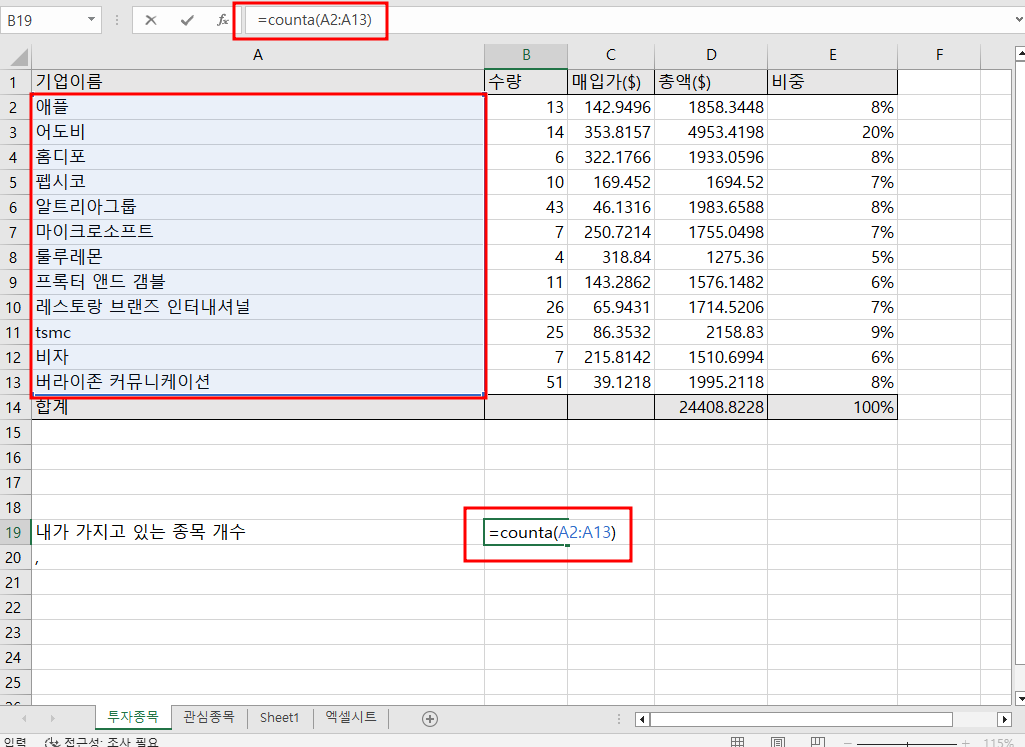Select the 20% cell
The width and height of the screenshot is (1025, 747).
(832, 132)
